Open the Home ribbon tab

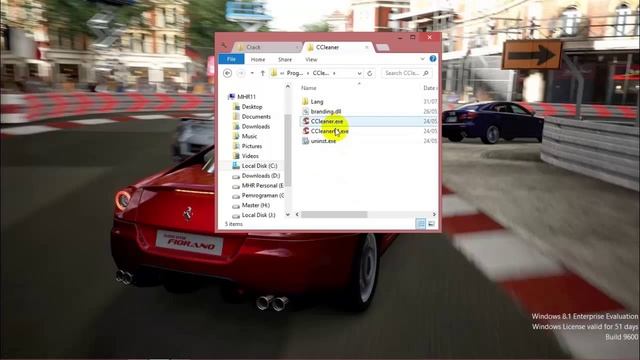point(258,60)
